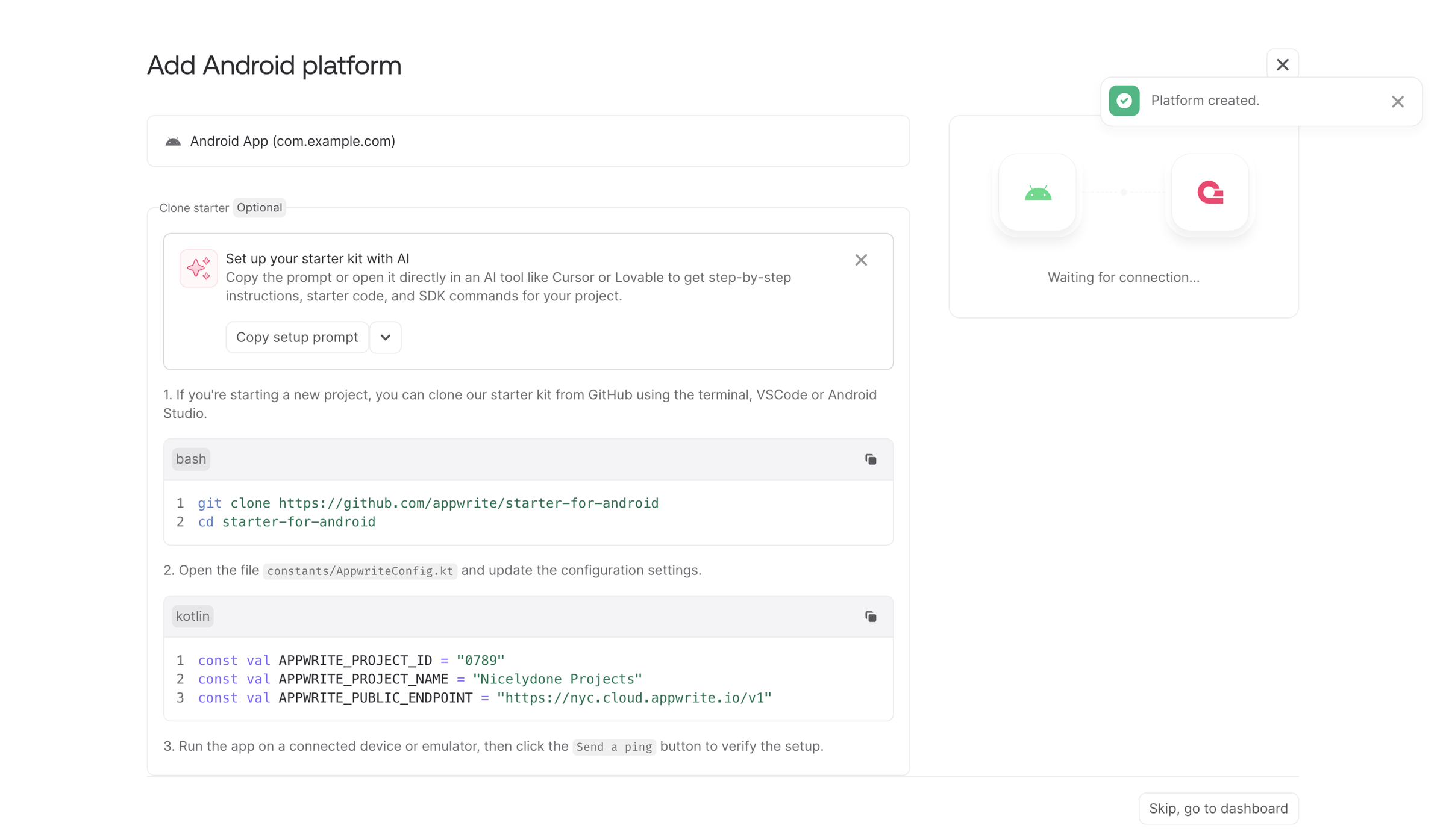Screen dimensions: 1446x840
Task: Click the Waiting for connection... text
Action: (x=1124, y=278)
